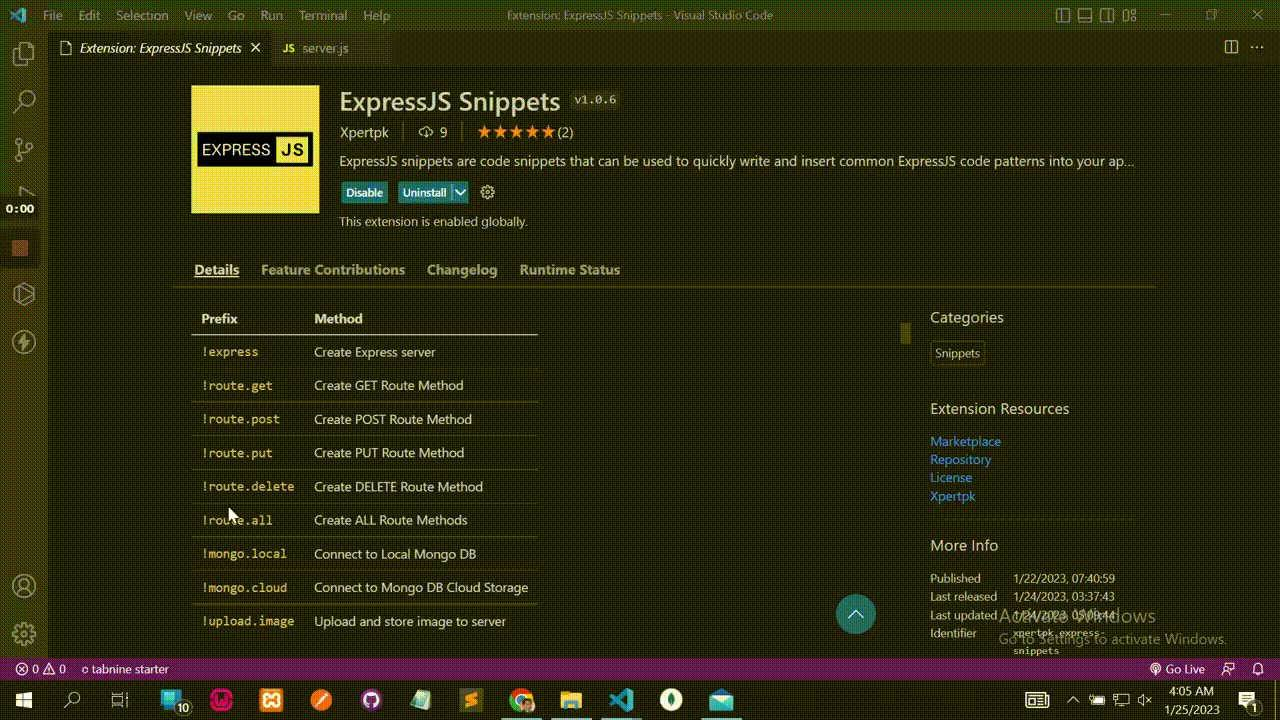This screenshot has height=720, width=1280.
Task: Switch to the Changelog tab
Action: pyautogui.click(x=462, y=270)
